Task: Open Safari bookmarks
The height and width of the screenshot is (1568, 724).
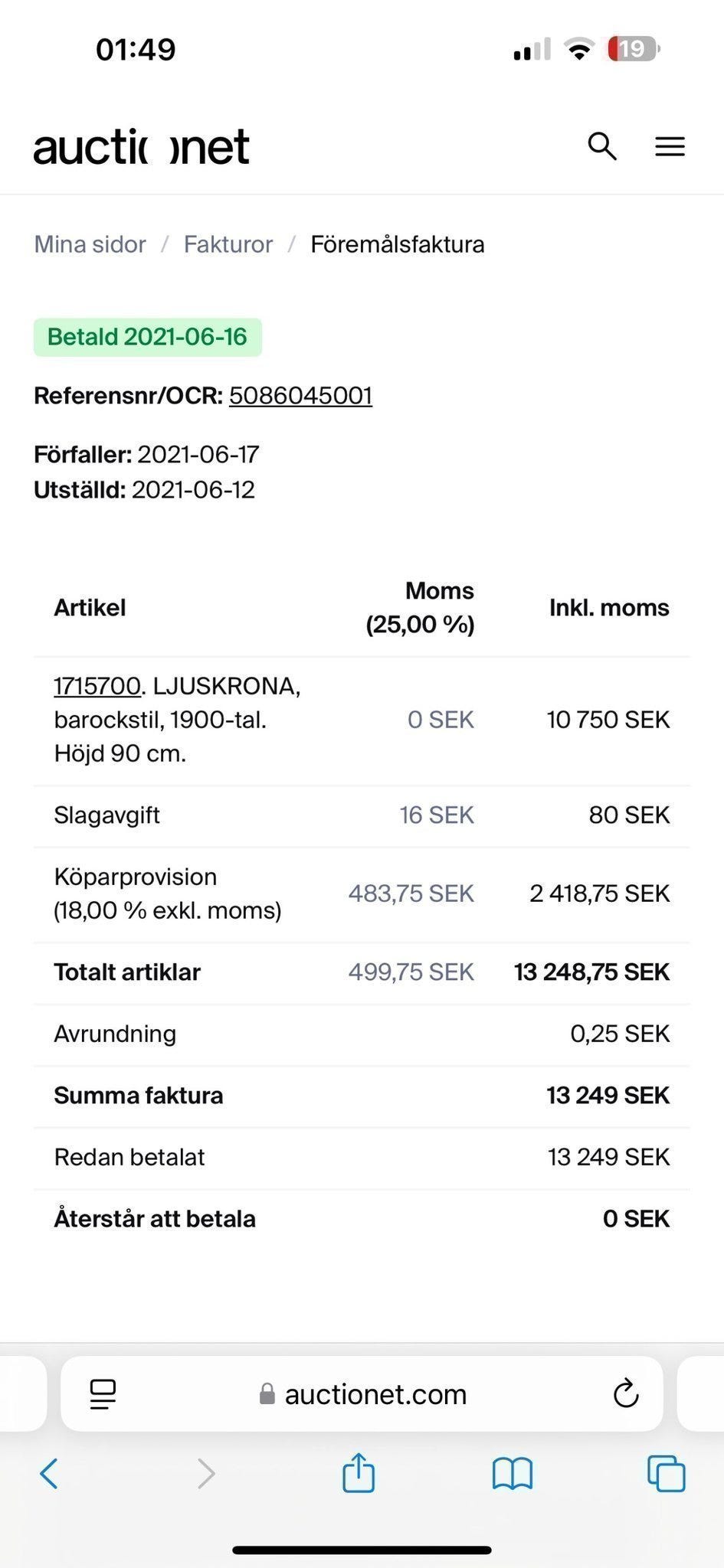Action: tap(512, 1473)
